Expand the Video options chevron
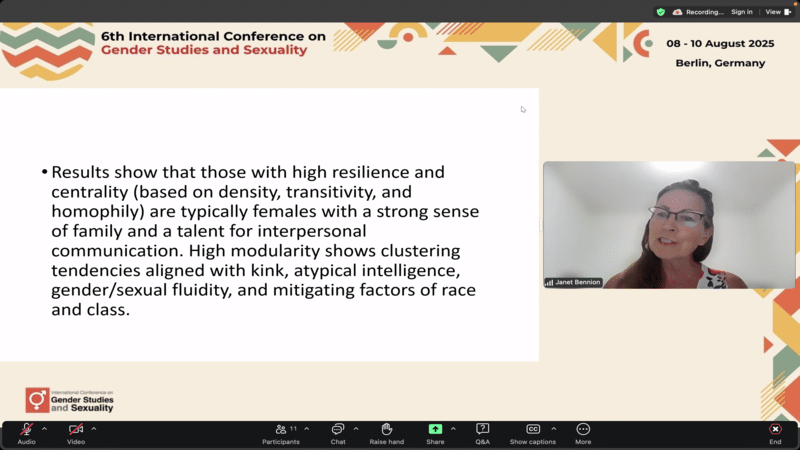 [94, 428]
